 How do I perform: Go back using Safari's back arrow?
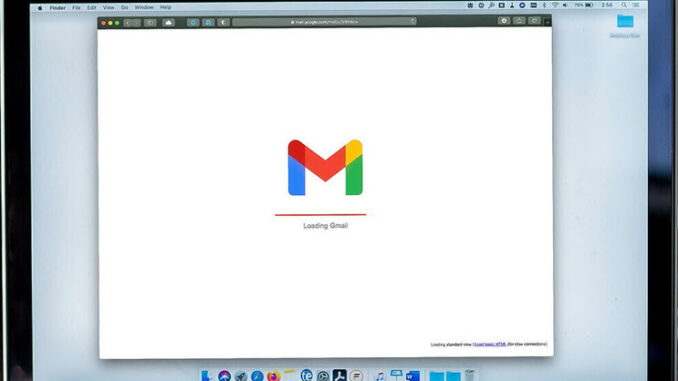coord(128,22)
